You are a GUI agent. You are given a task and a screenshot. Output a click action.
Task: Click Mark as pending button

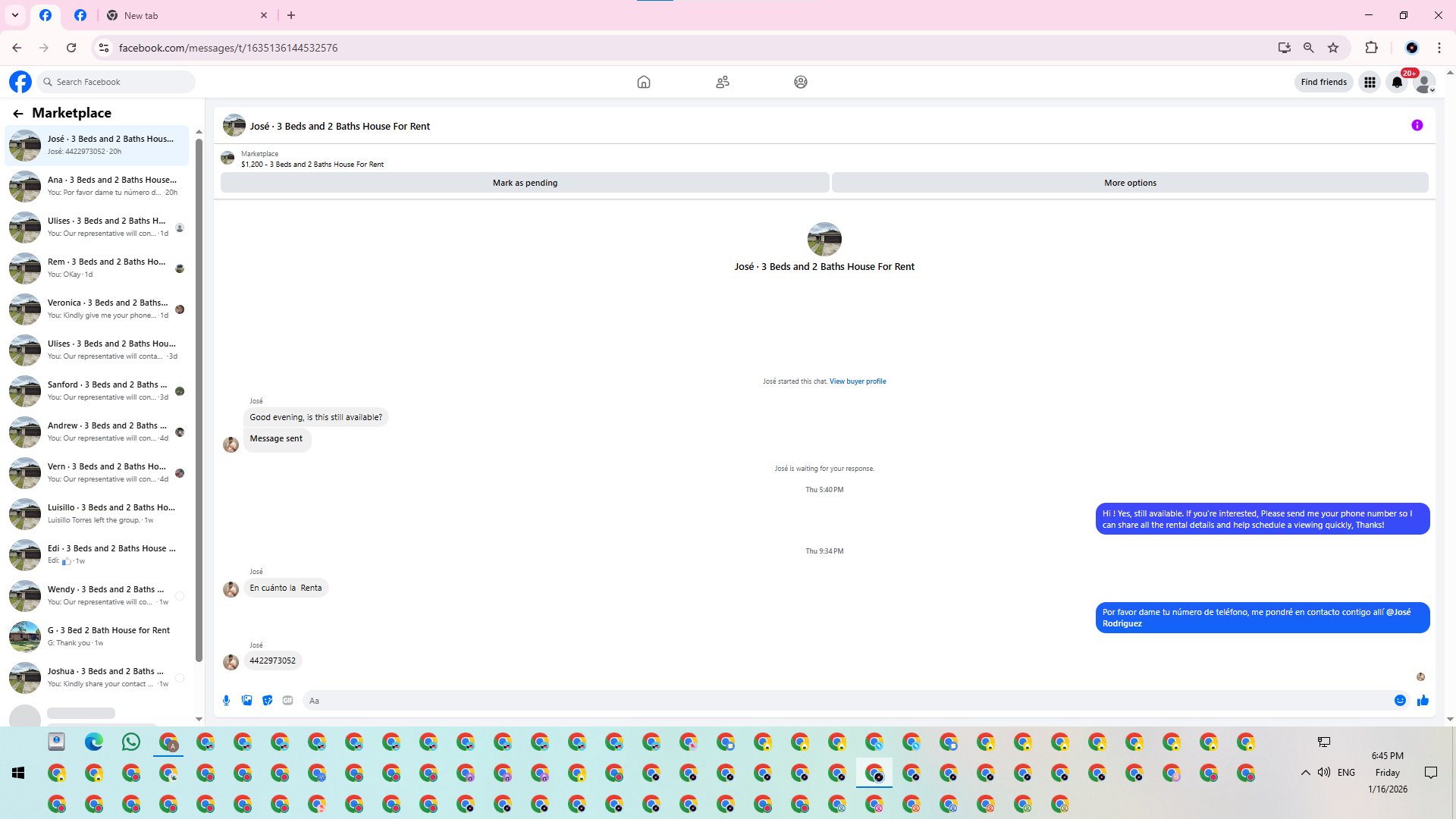(x=525, y=183)
